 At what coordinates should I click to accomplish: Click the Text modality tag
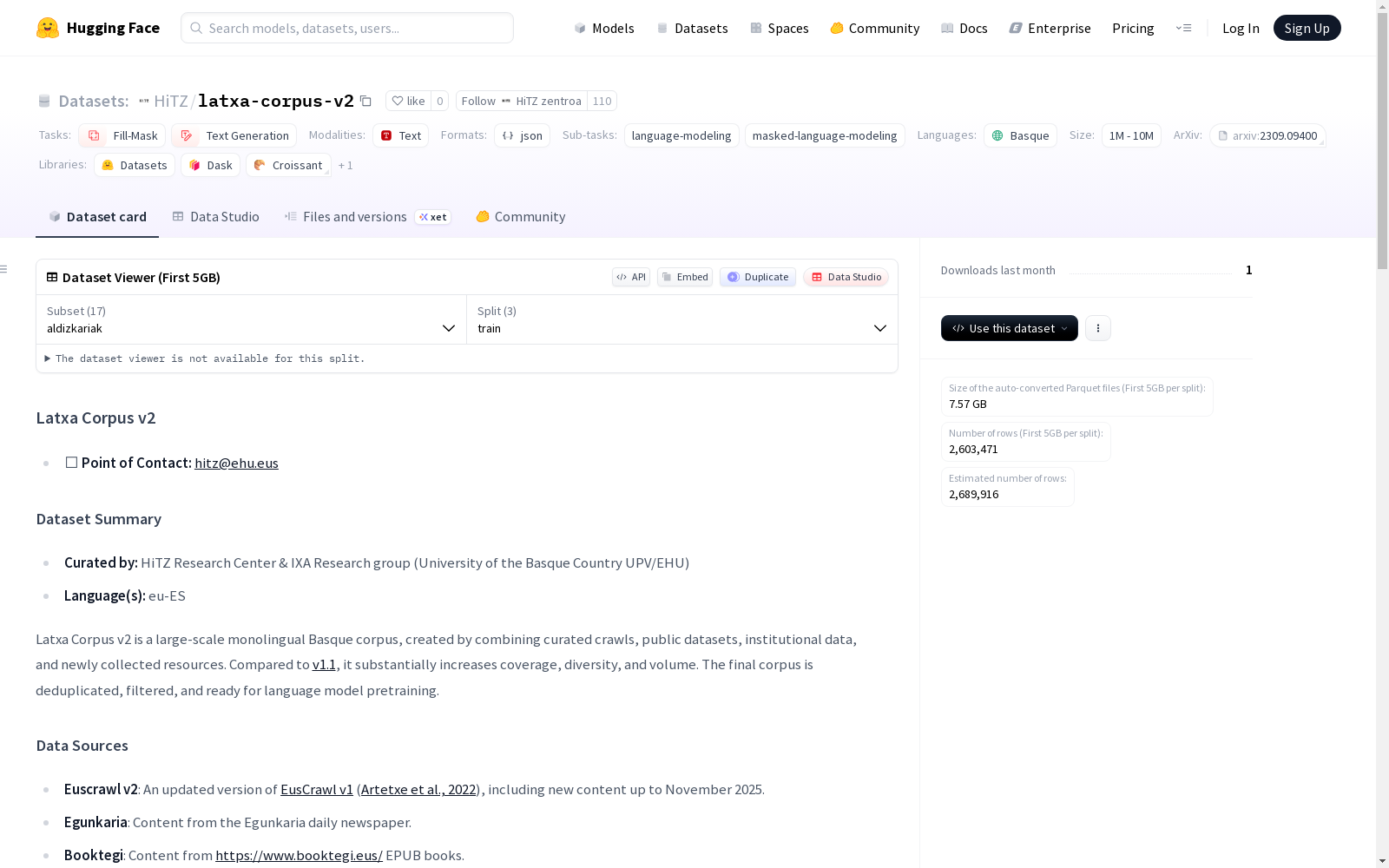tap(401, 135)
